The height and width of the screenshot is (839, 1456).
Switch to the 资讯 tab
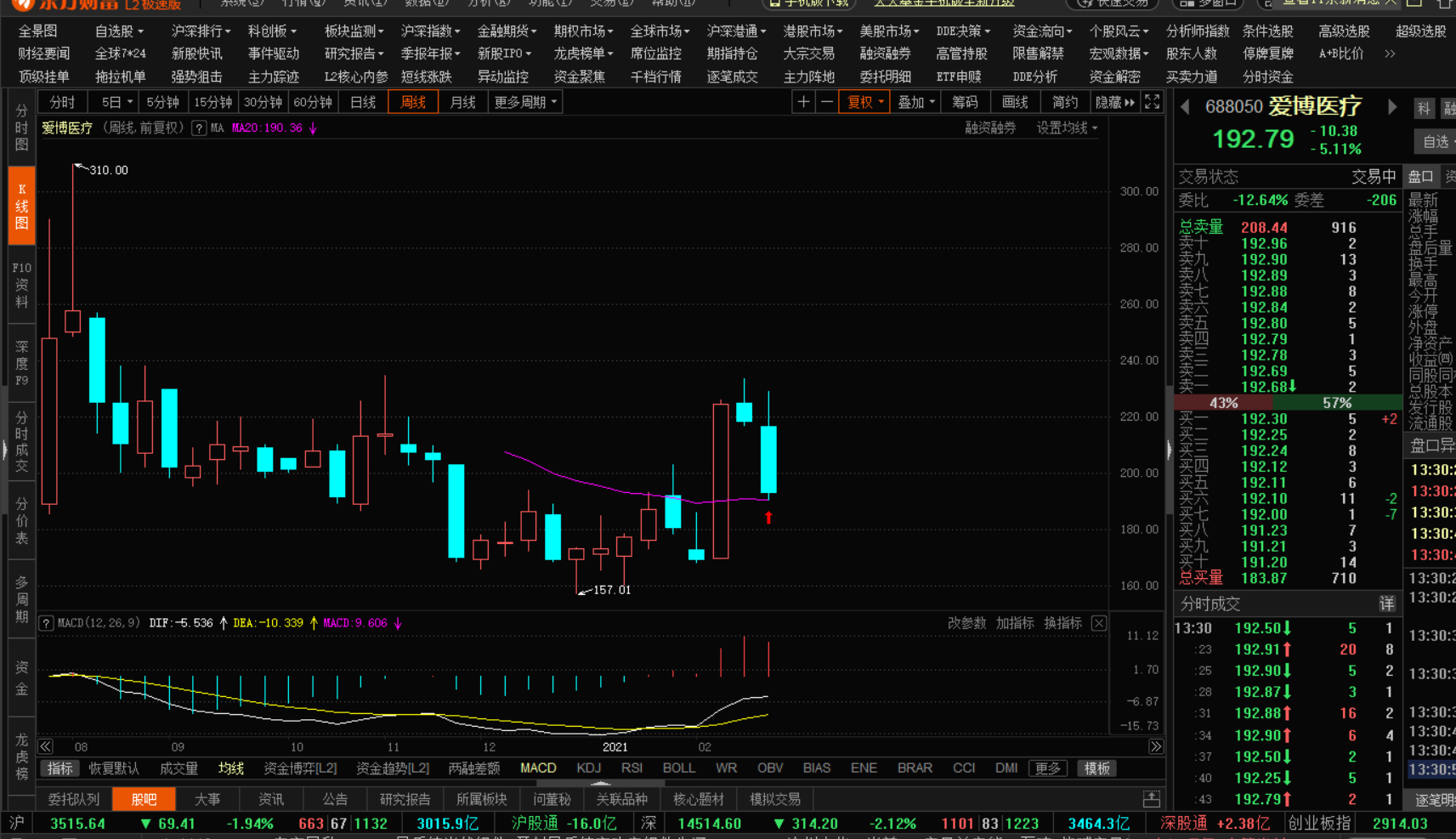click(271, 799)
